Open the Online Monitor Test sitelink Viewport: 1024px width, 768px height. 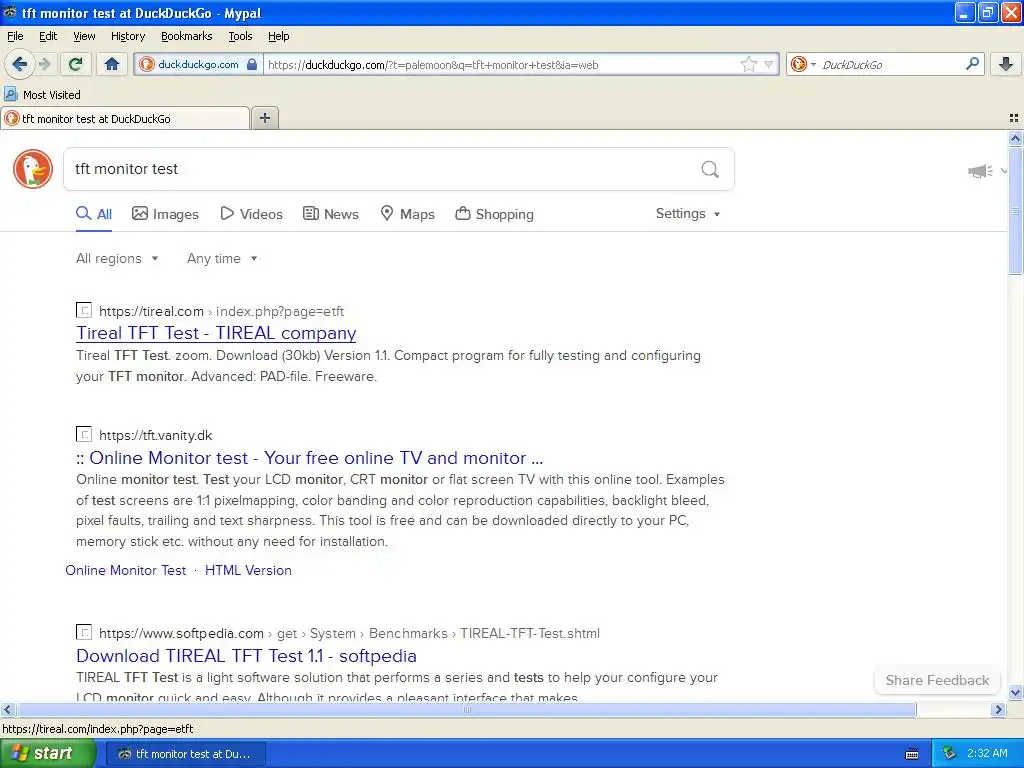click(x=125, y=570)
